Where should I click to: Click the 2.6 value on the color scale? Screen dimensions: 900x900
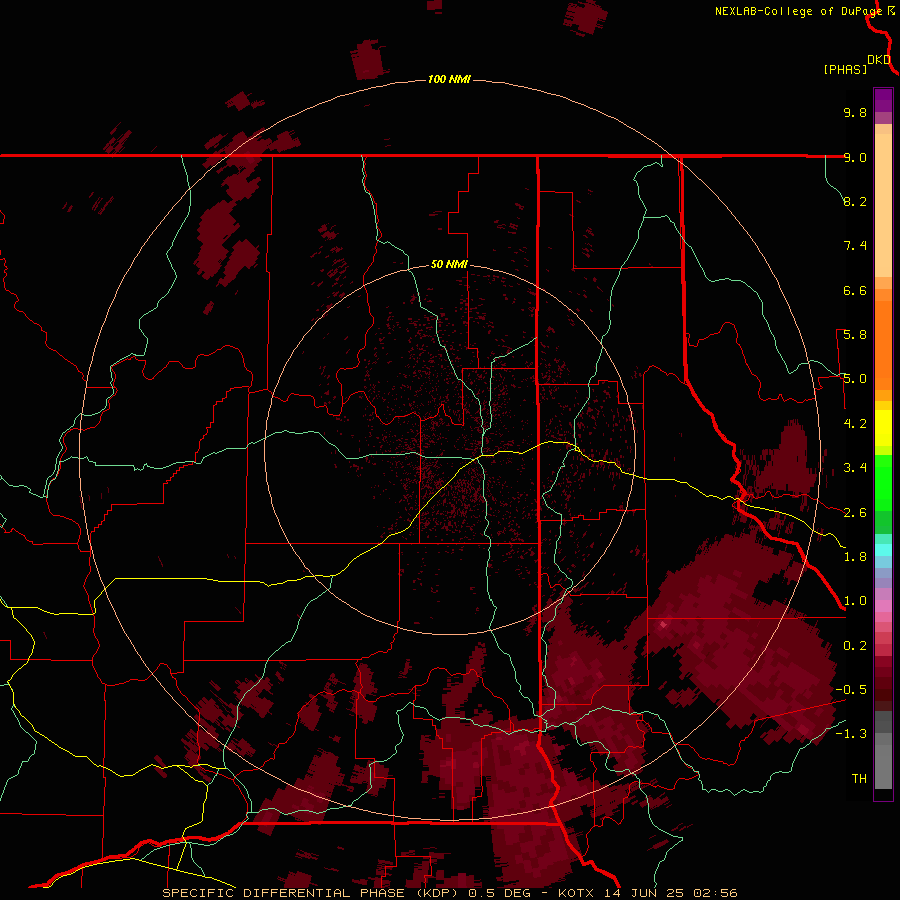(x=855, y=513)
